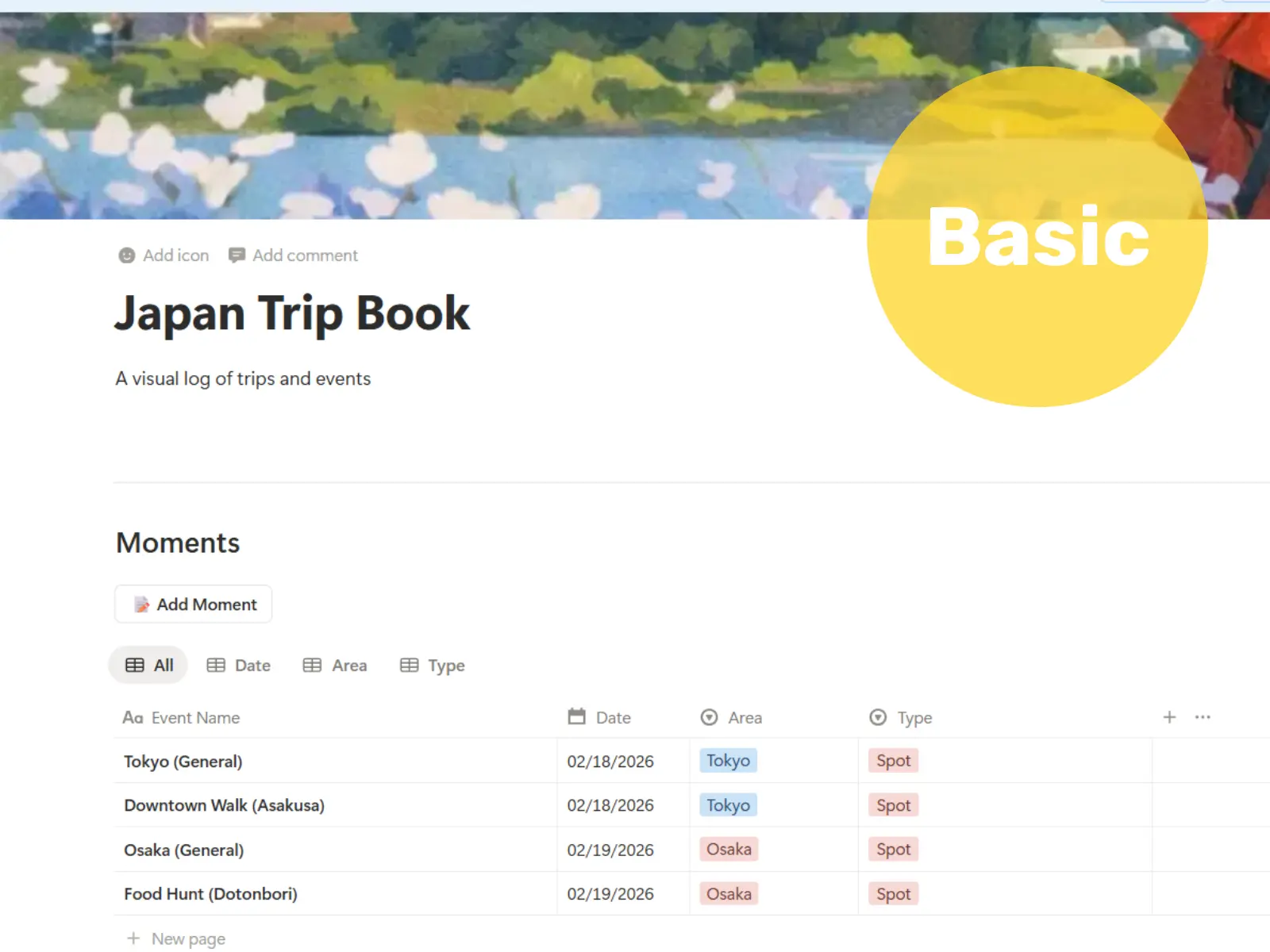Open the Tokyo area tag dropdown in first row
1270x952 pixels.
pos(728,761)
